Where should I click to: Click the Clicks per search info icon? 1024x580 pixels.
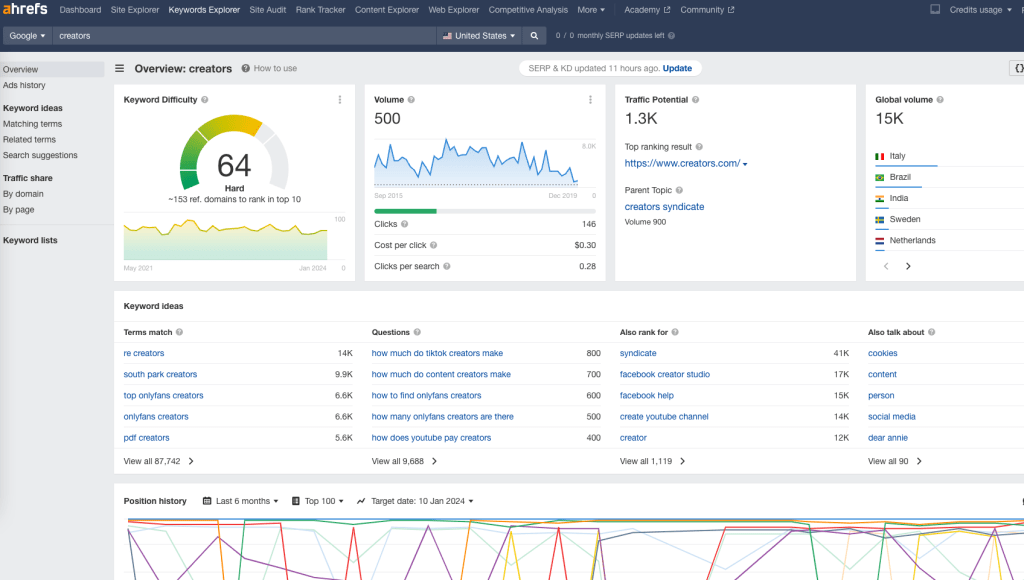click(447, 266)
